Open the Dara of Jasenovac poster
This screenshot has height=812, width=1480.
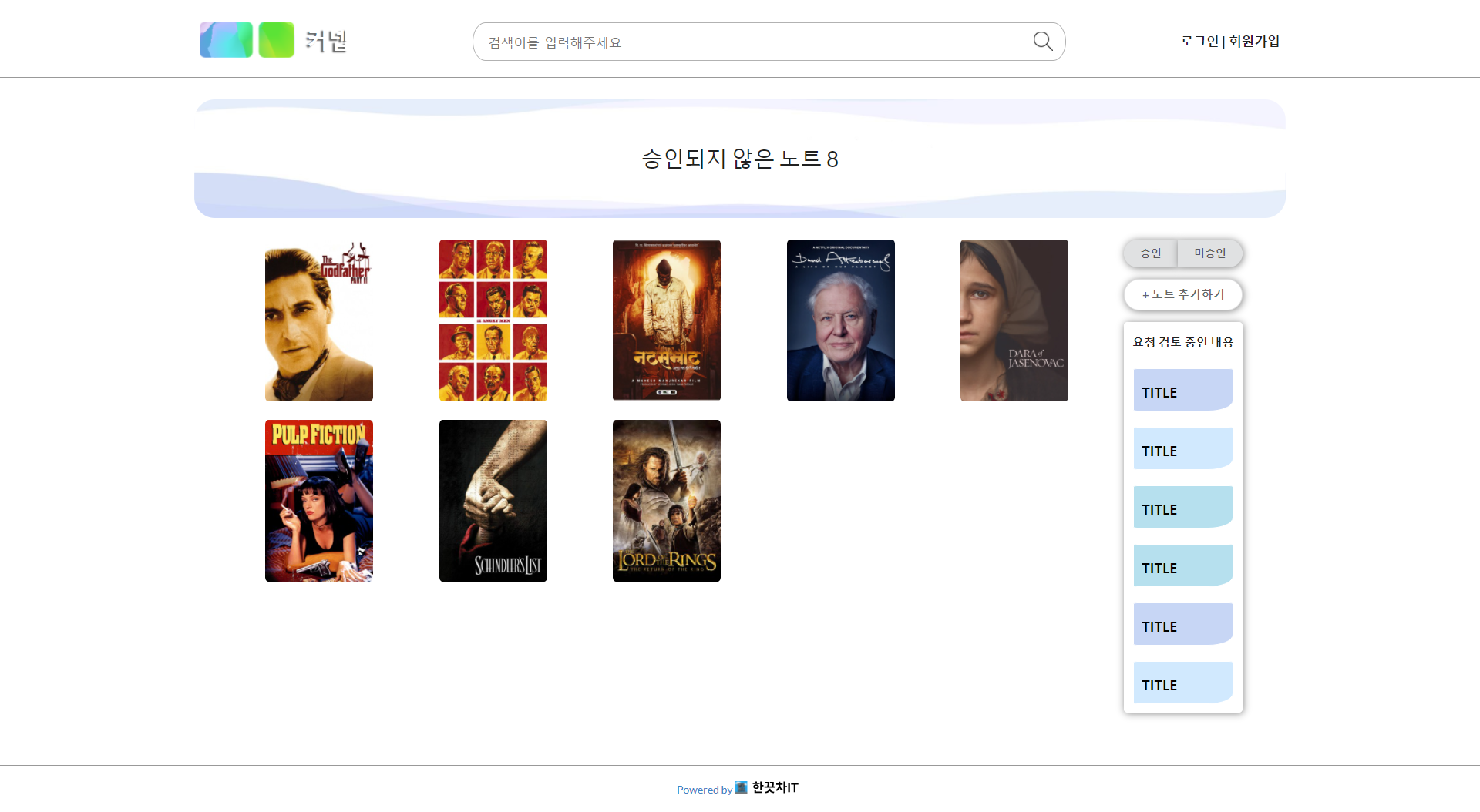(1014, 320)
